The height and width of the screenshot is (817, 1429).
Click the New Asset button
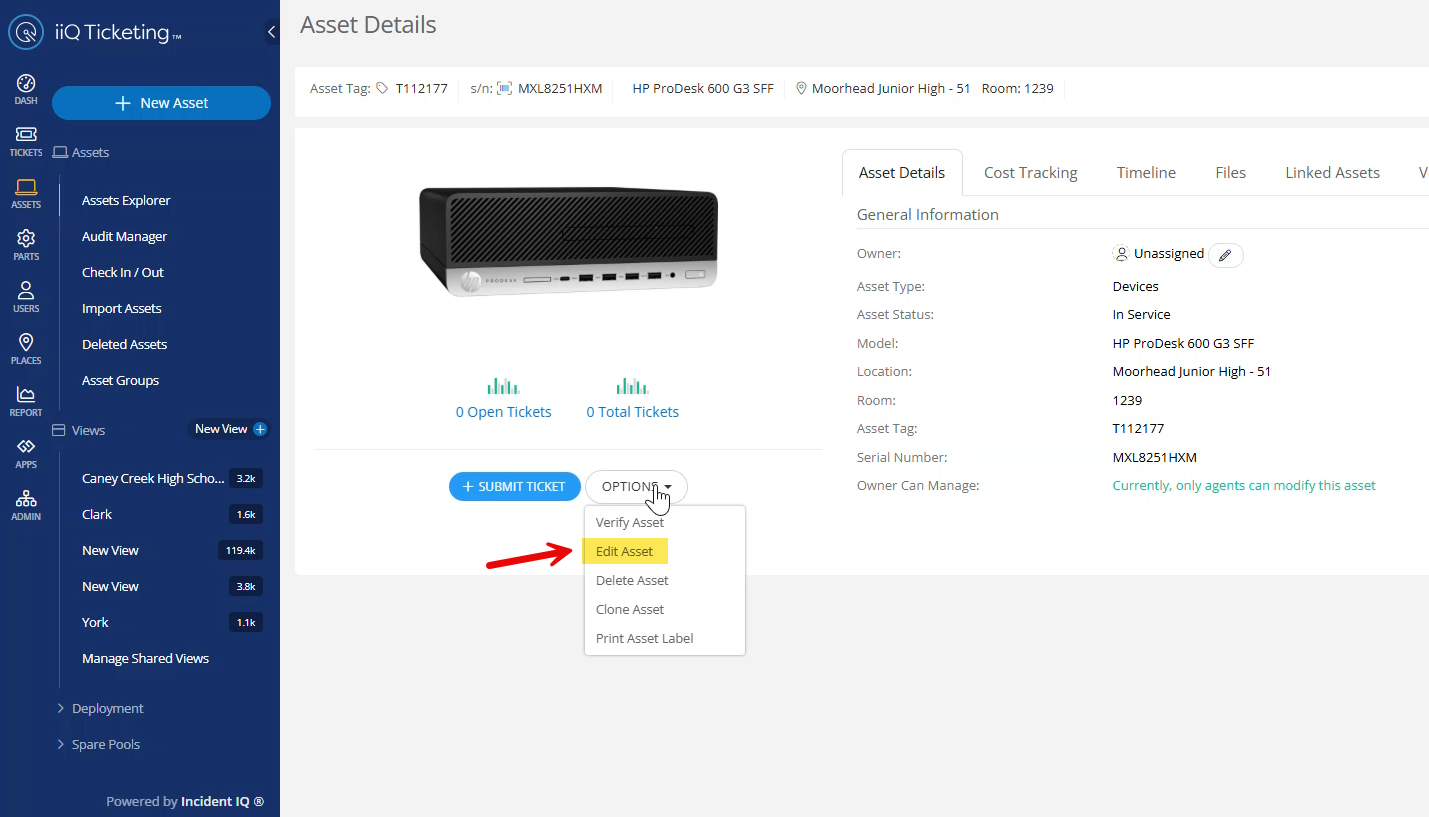[161, 103]
